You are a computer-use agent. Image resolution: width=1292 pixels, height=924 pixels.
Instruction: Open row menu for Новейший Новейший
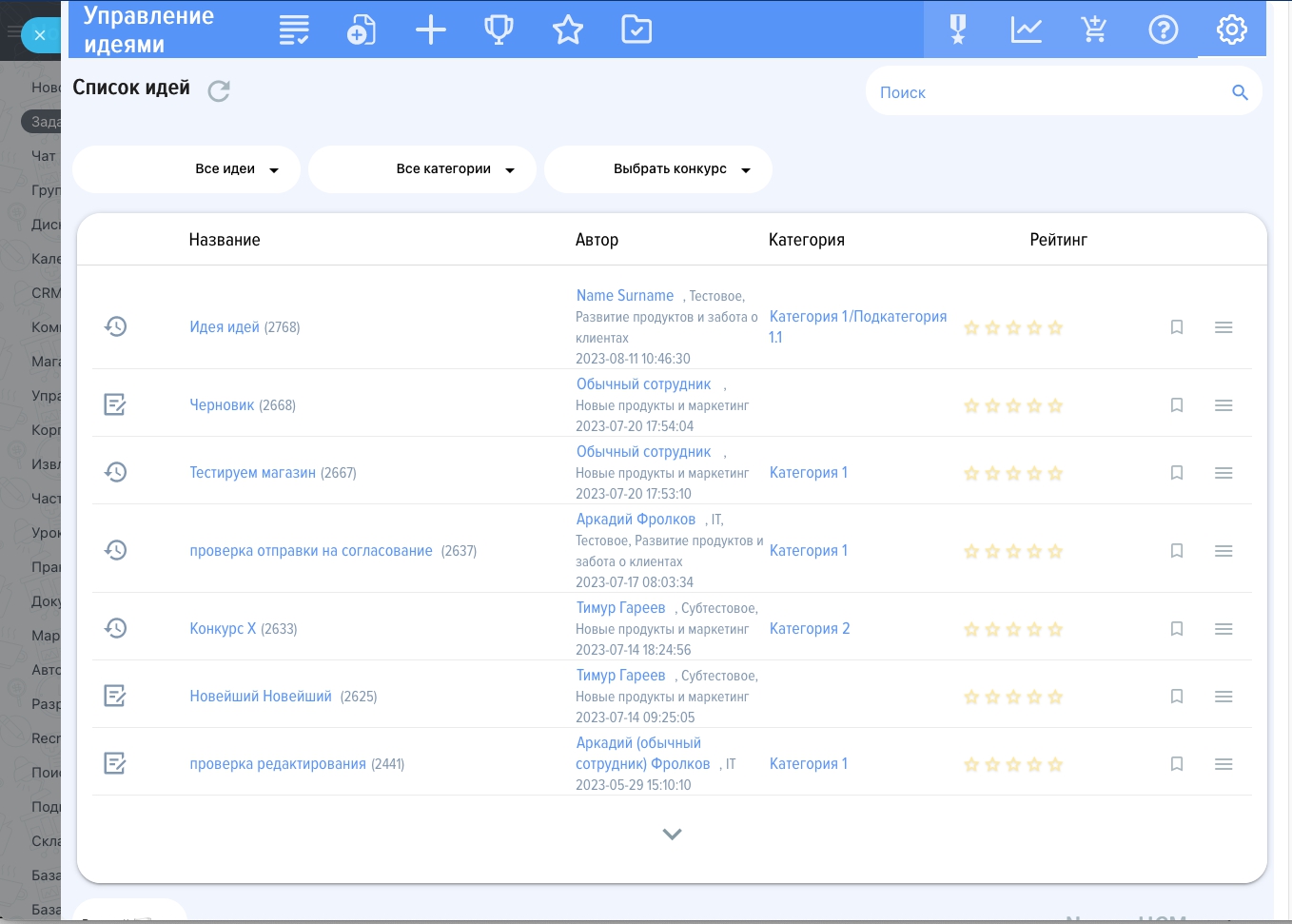(x=1223, y=697)
